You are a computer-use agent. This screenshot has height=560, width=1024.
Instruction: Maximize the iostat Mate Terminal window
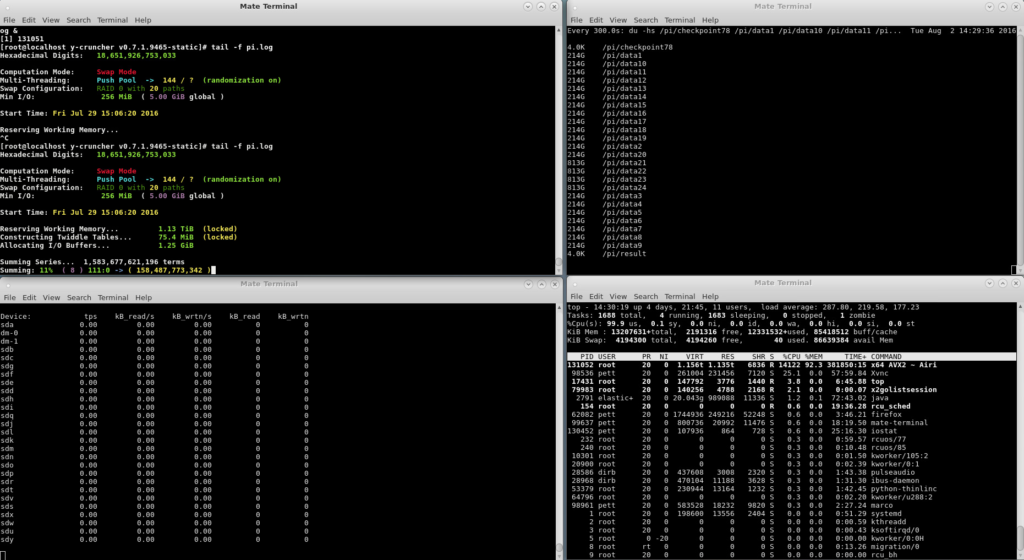tap(541, 284)
